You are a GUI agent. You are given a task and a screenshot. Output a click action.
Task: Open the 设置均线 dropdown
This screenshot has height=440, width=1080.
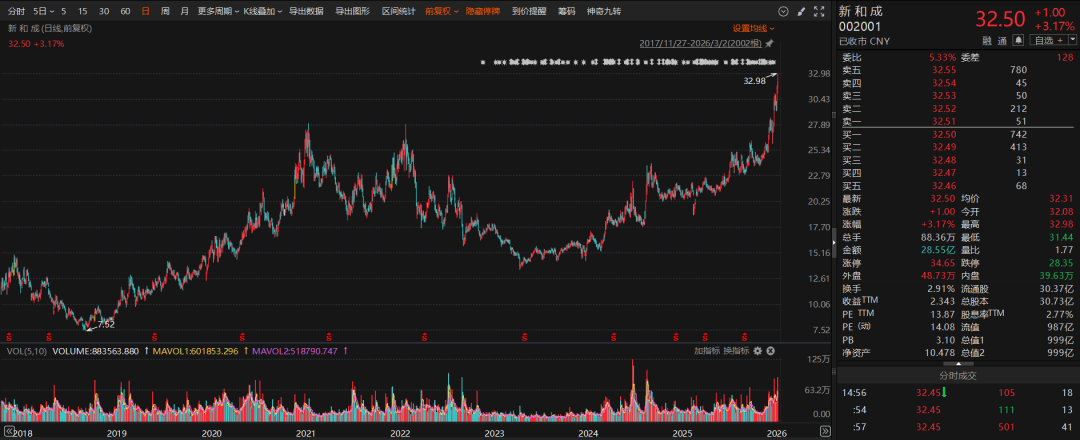pos(753,29)
